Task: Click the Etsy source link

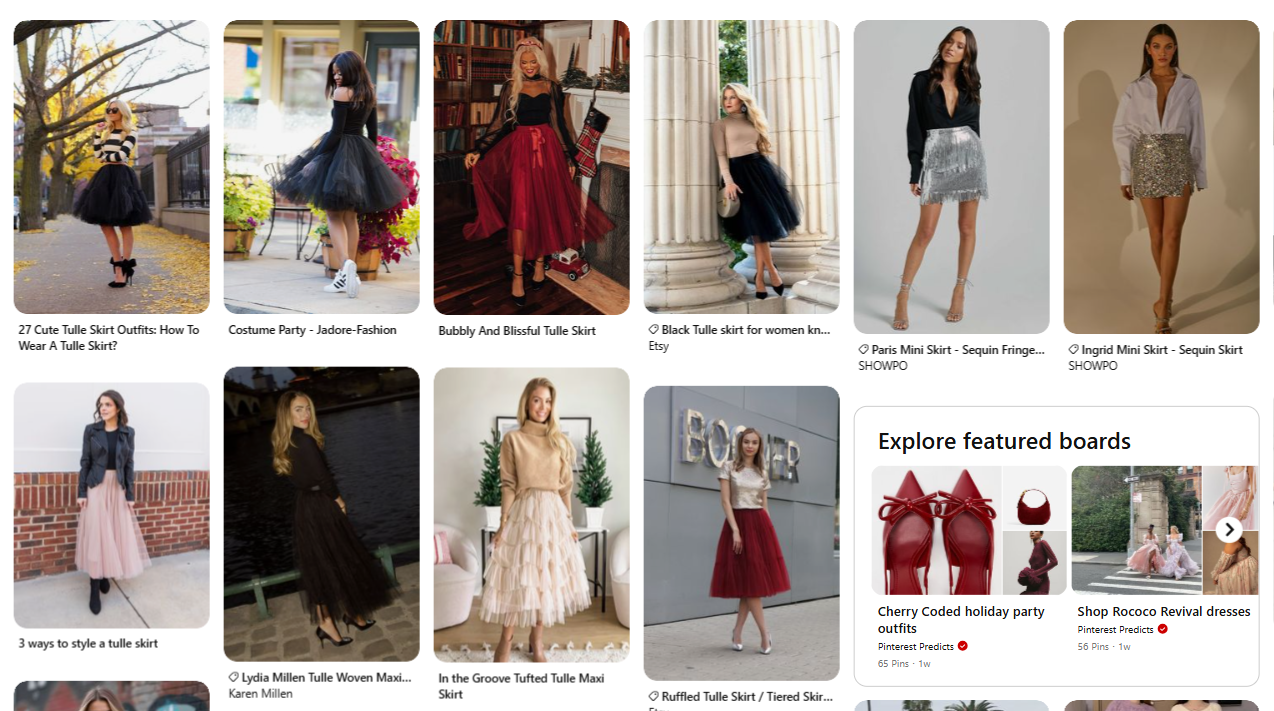Action: click(x=658, y=346)
